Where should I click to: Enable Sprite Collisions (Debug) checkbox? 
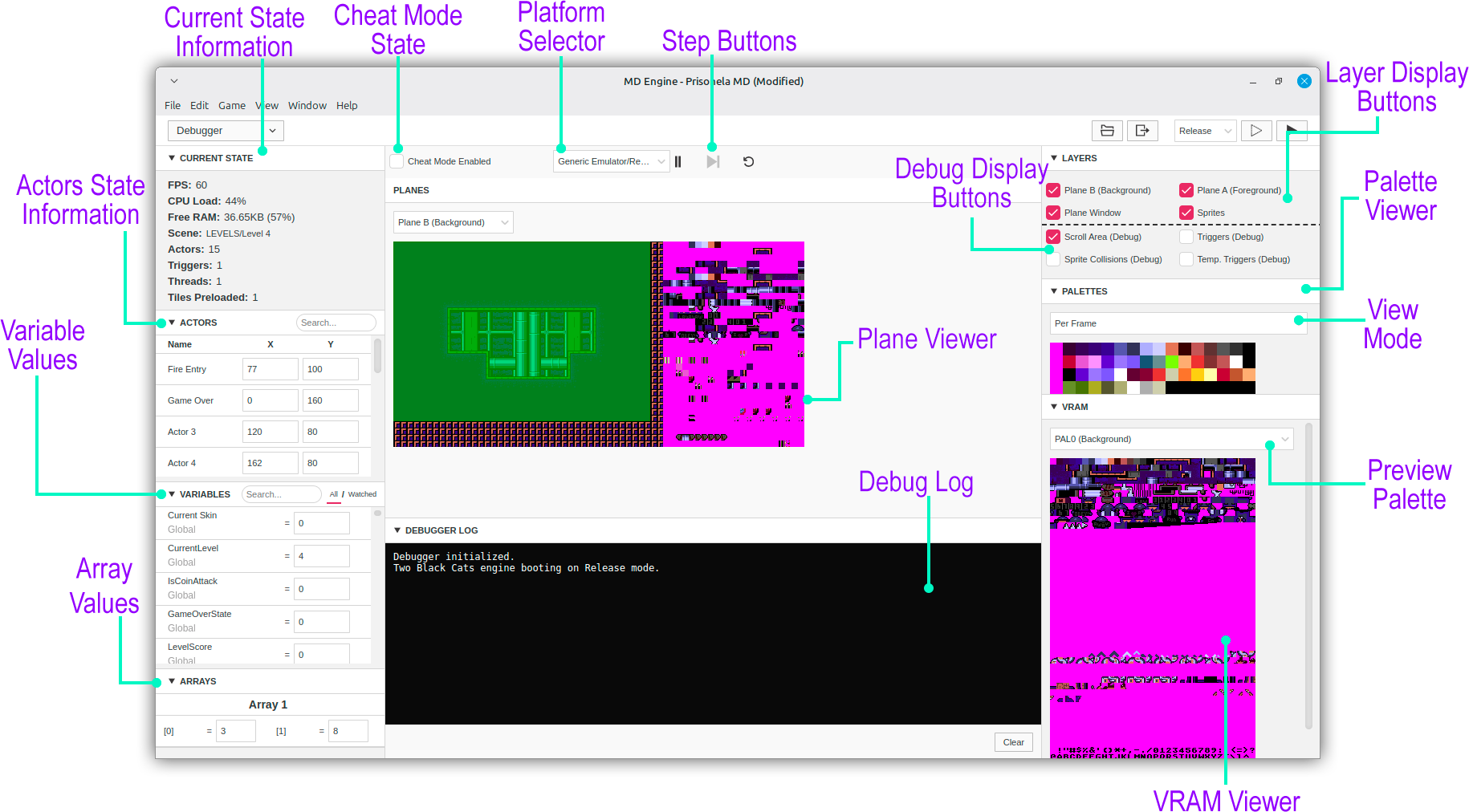tap(1053, 259)
